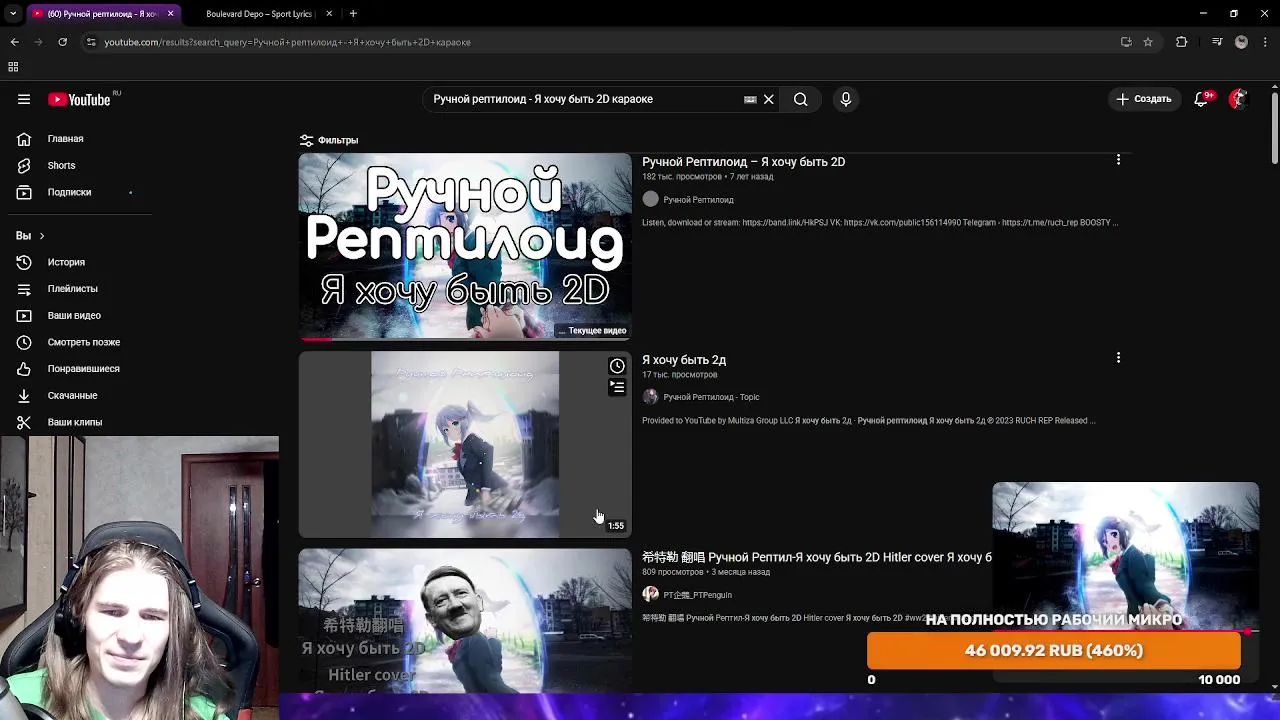Expand the Вы section chevron

41,236
